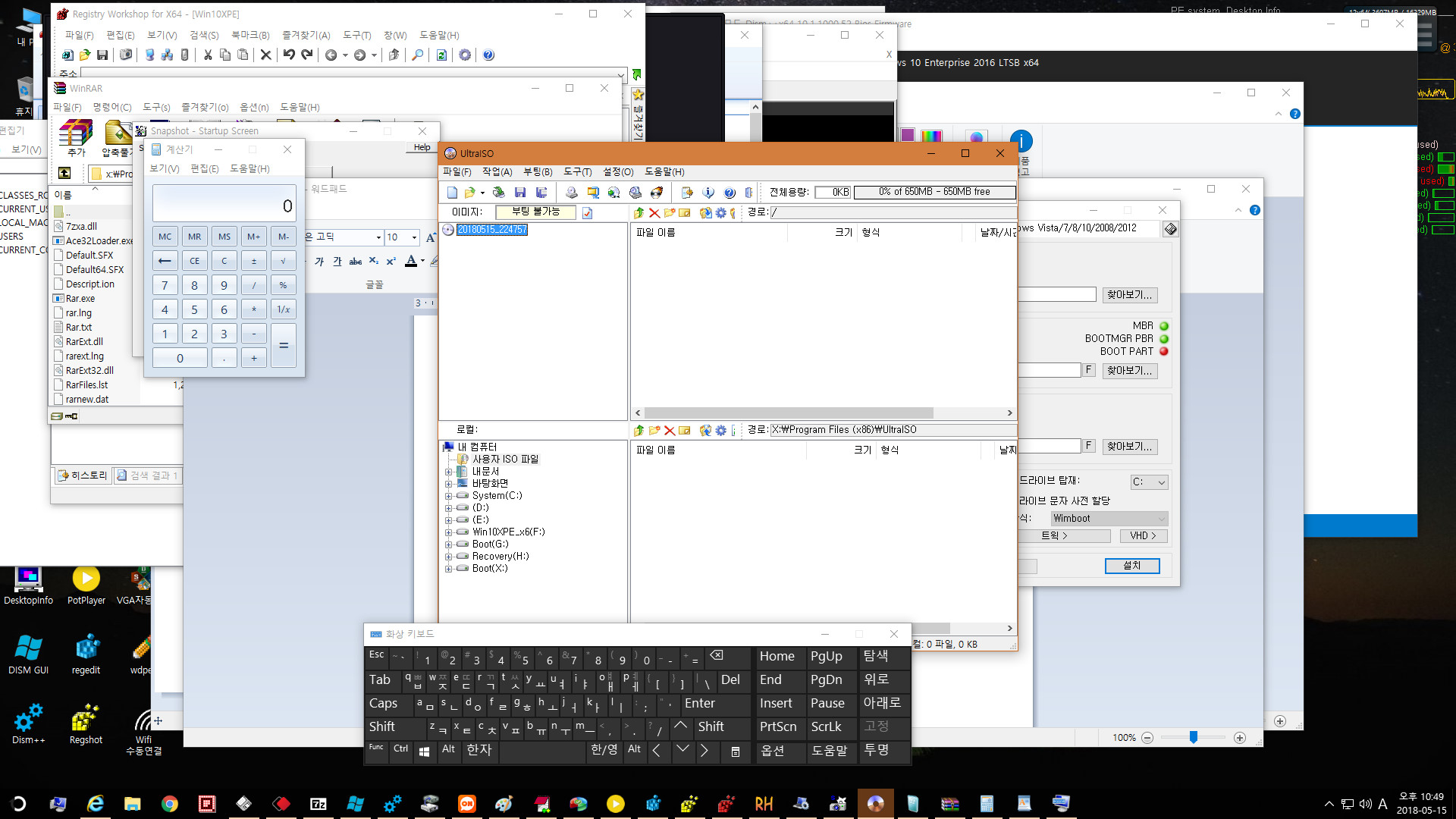Open 명령어(C) menu in WinRAR

pos(112,107)
